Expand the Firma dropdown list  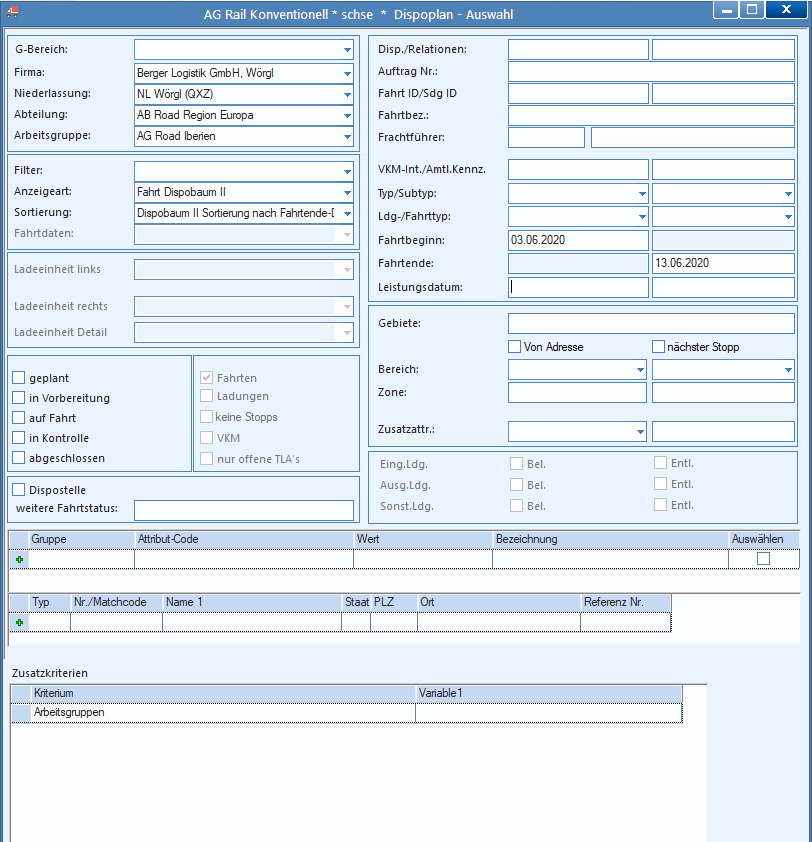[x=347, y=73]
